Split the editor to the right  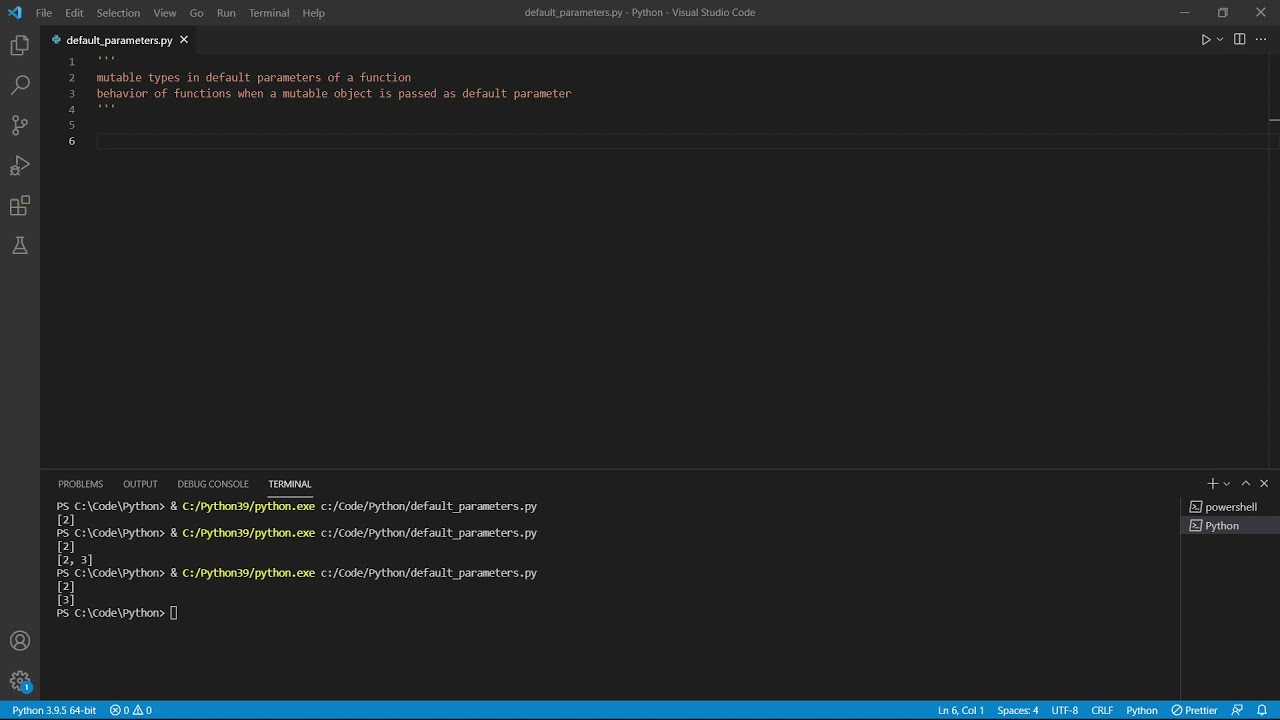1239,40
